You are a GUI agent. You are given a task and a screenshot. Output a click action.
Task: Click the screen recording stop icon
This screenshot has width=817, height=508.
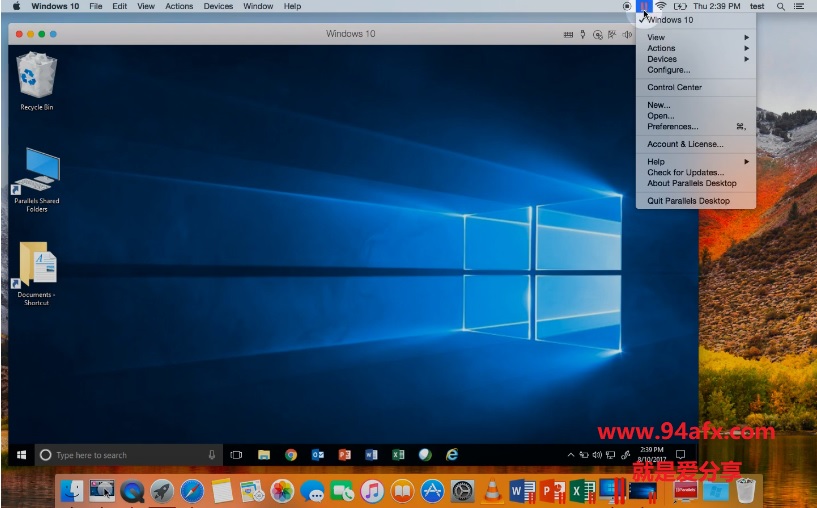tap(627, 6)
